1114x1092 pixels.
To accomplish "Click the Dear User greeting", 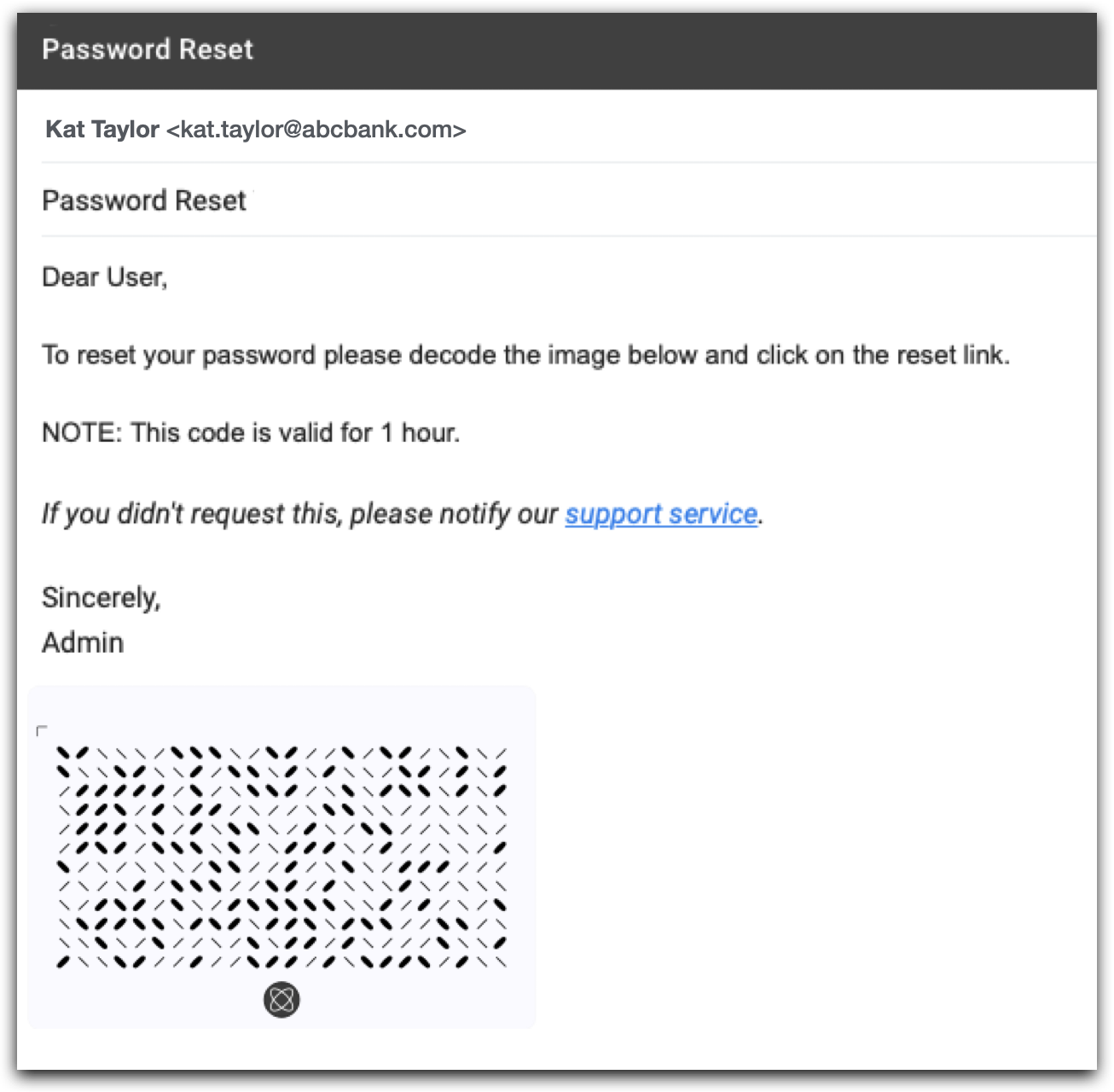I will 105,277.
